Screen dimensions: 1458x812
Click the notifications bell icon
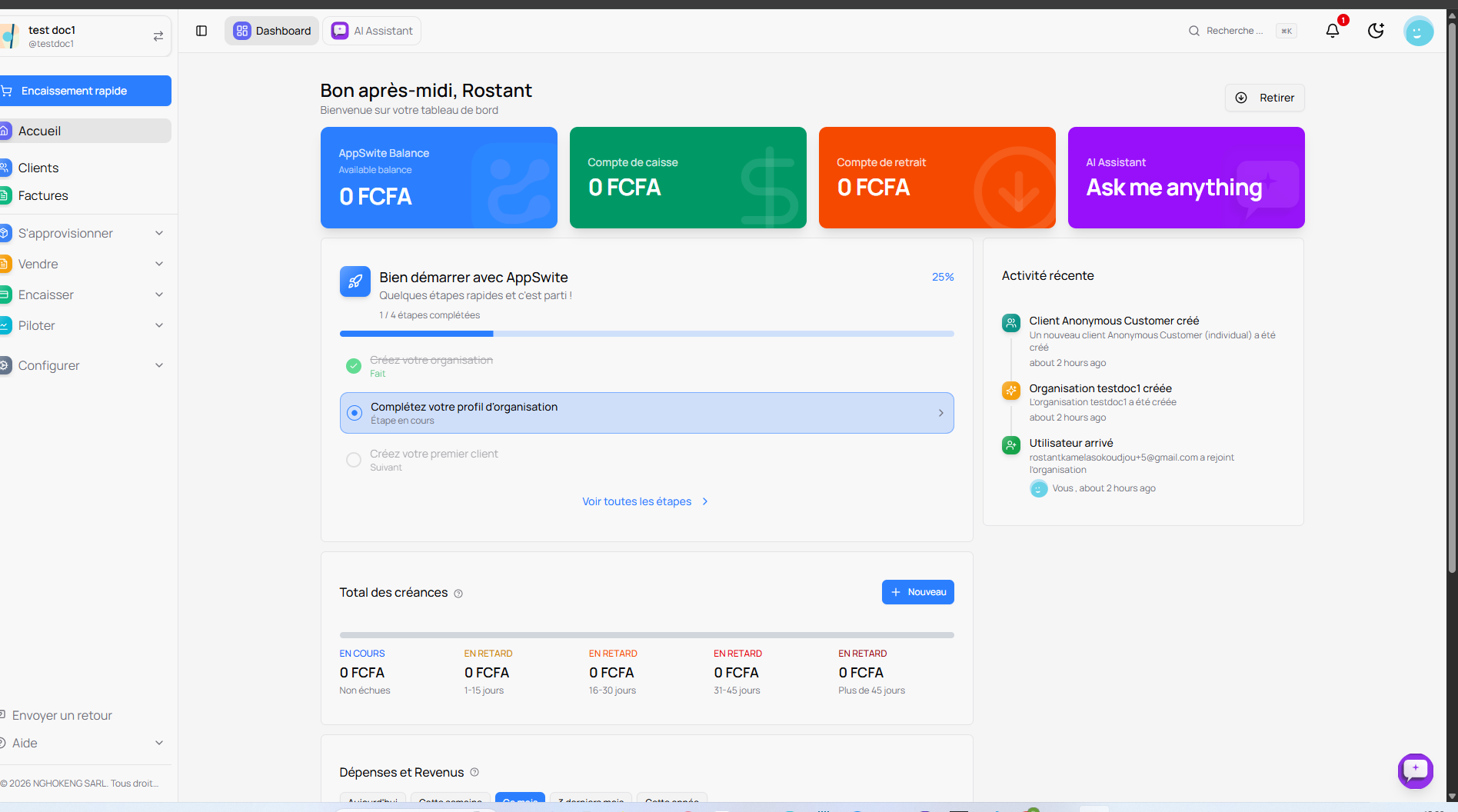click(1332, 31)
